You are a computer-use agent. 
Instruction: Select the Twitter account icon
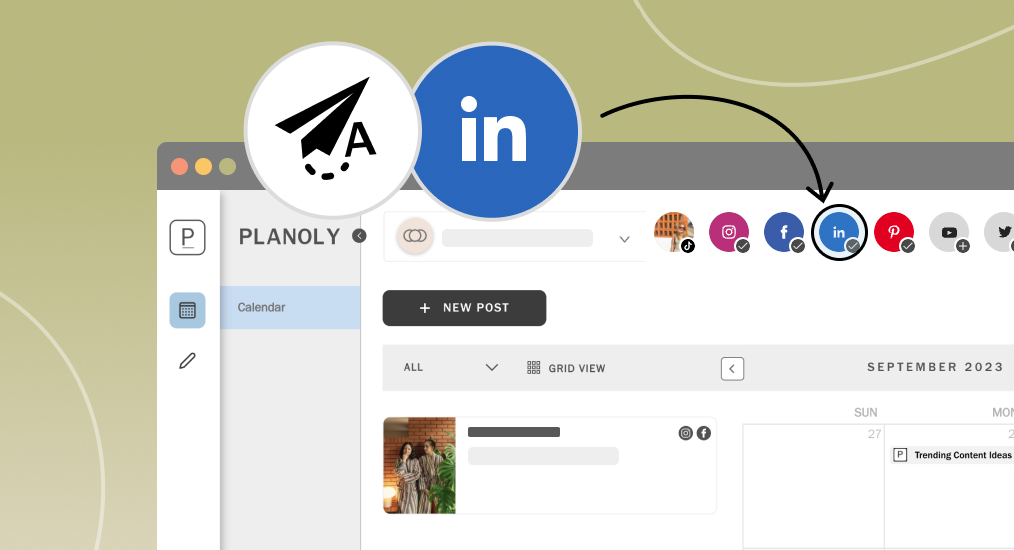tap(1000, 232)
